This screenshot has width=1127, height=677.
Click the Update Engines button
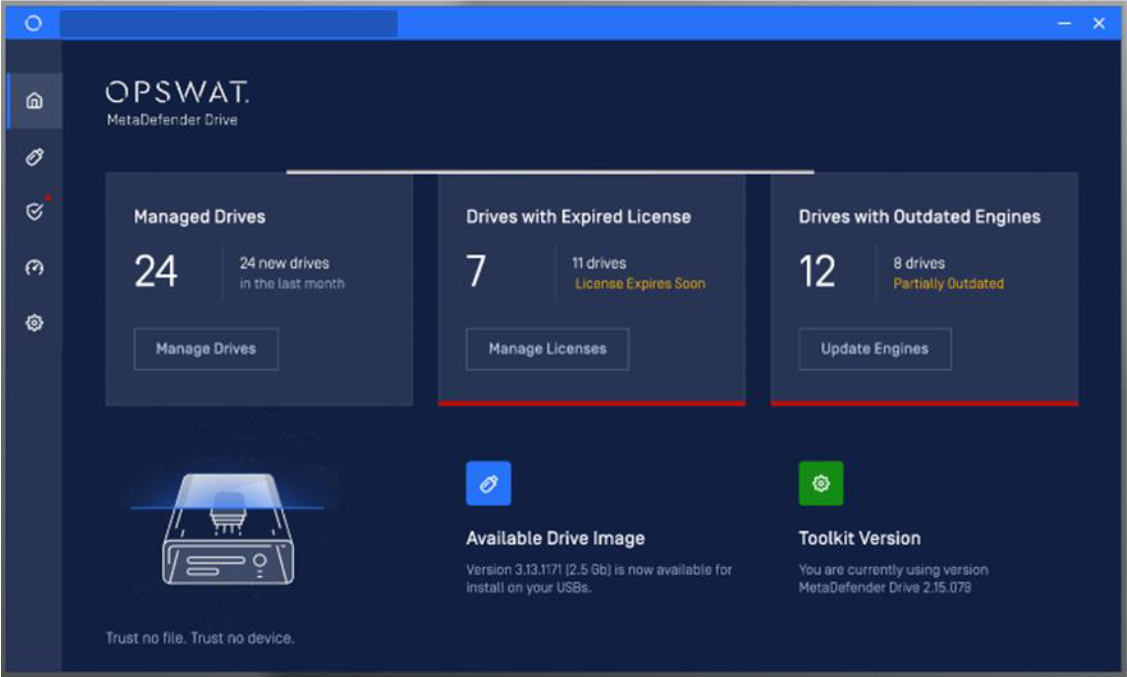coord(874,349)
